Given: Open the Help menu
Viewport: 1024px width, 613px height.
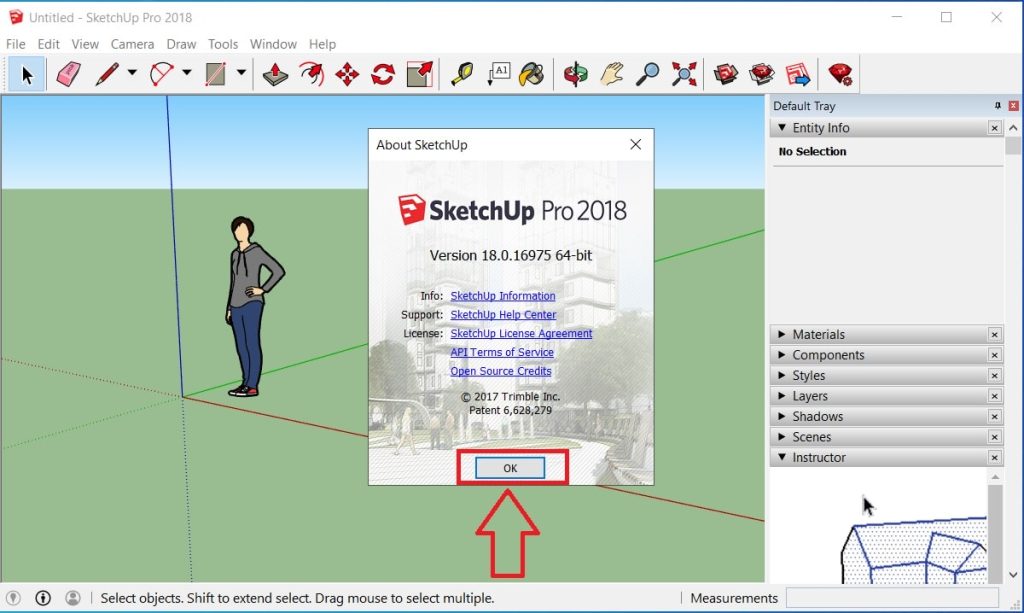Looking at the screenshot, I should click(322, 44).
